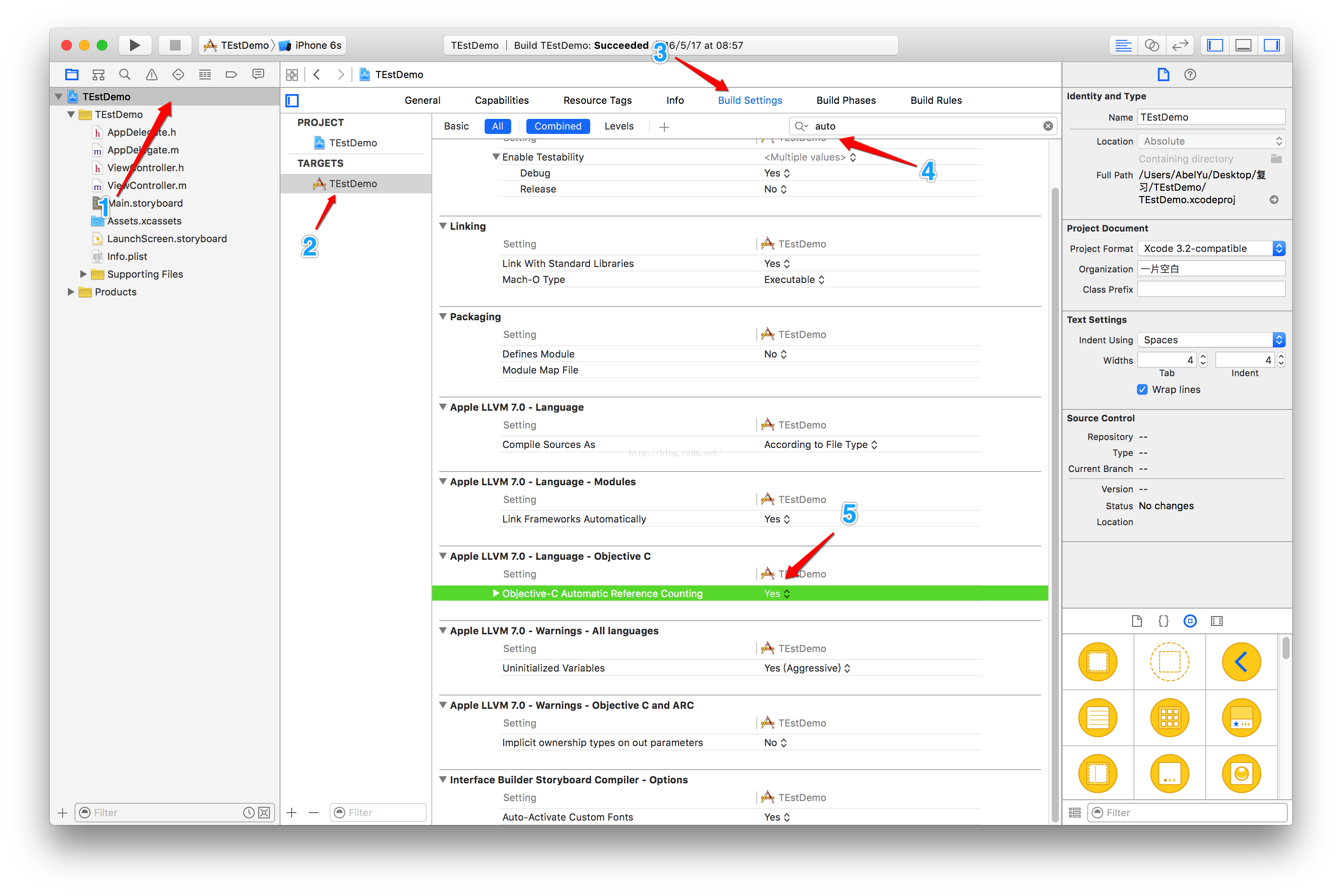Viewport: 1342px width, 896px height.
Task: Expand the Products folder
Action: point(71,291)
